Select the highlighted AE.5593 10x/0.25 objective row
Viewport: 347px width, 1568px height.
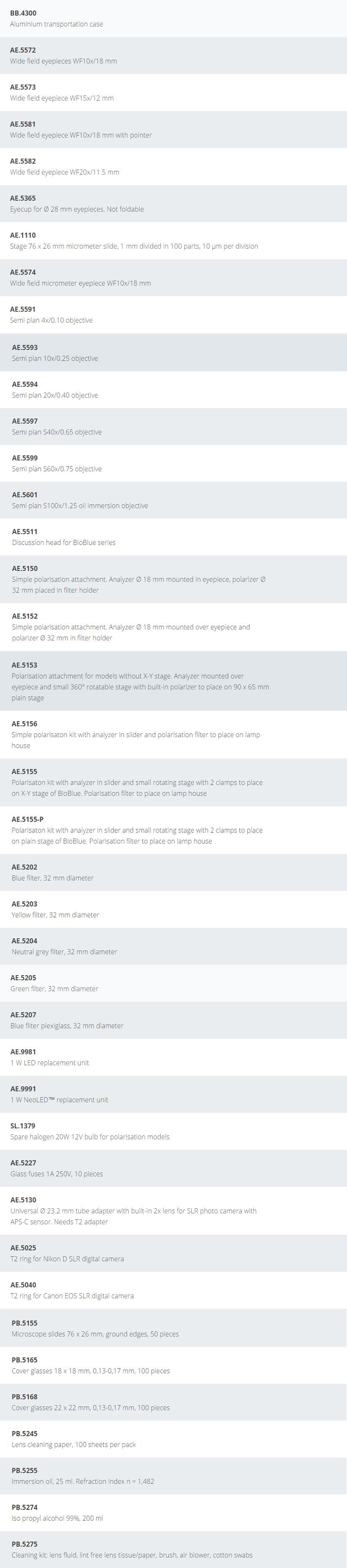point(173,353)
